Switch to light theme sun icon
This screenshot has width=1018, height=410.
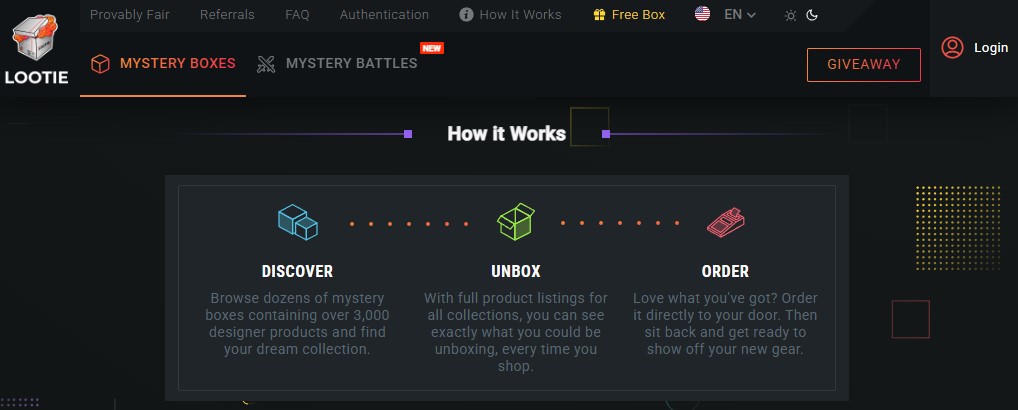click(790, 15)
